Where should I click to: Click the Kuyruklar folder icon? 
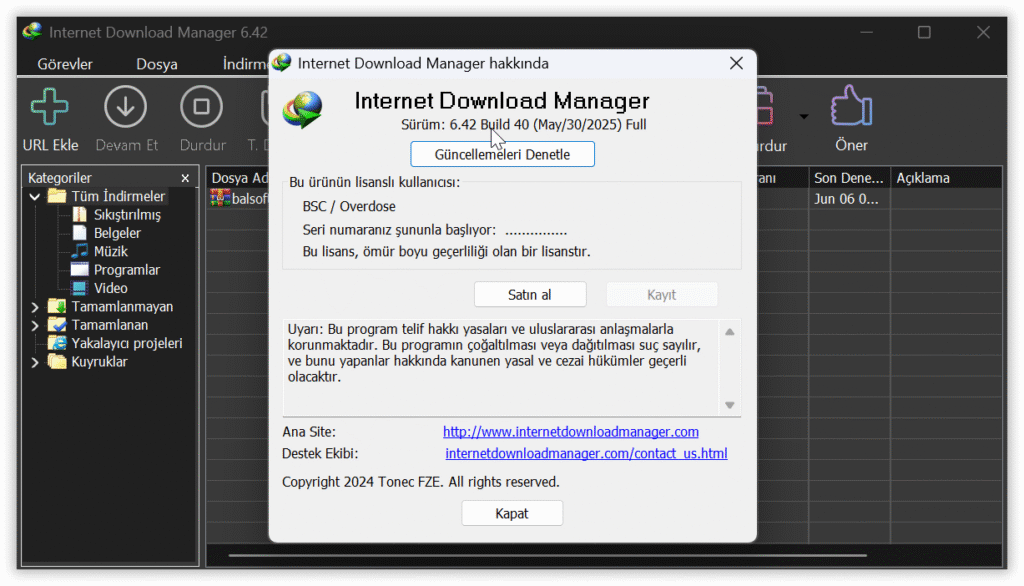[x=57, y=361]
